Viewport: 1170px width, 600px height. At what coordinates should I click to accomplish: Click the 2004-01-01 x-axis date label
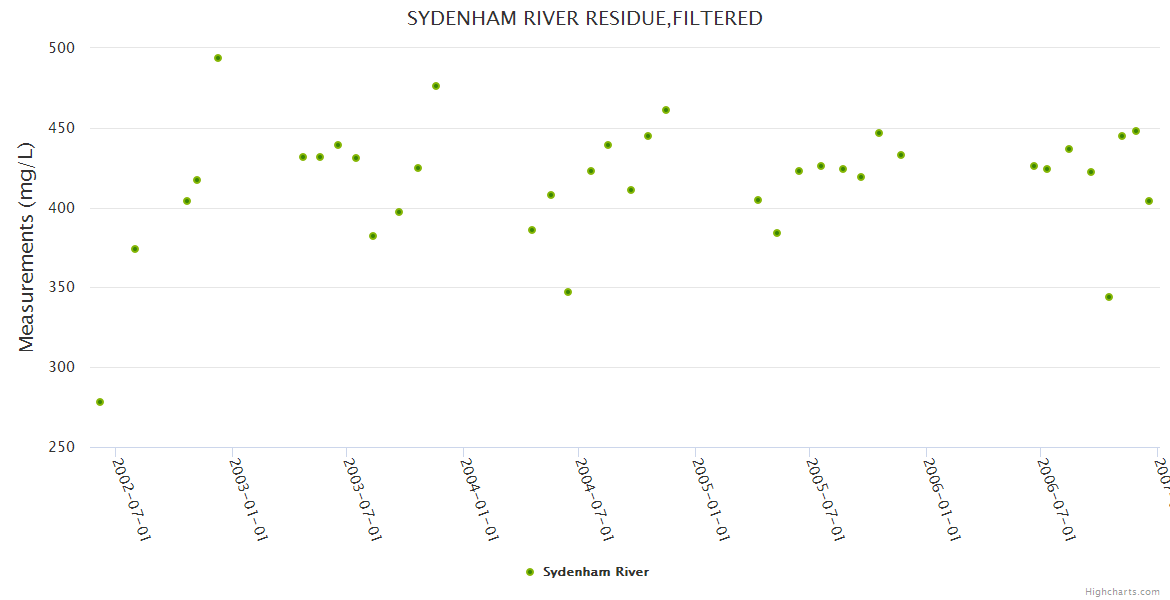click(x=480, y=500)
